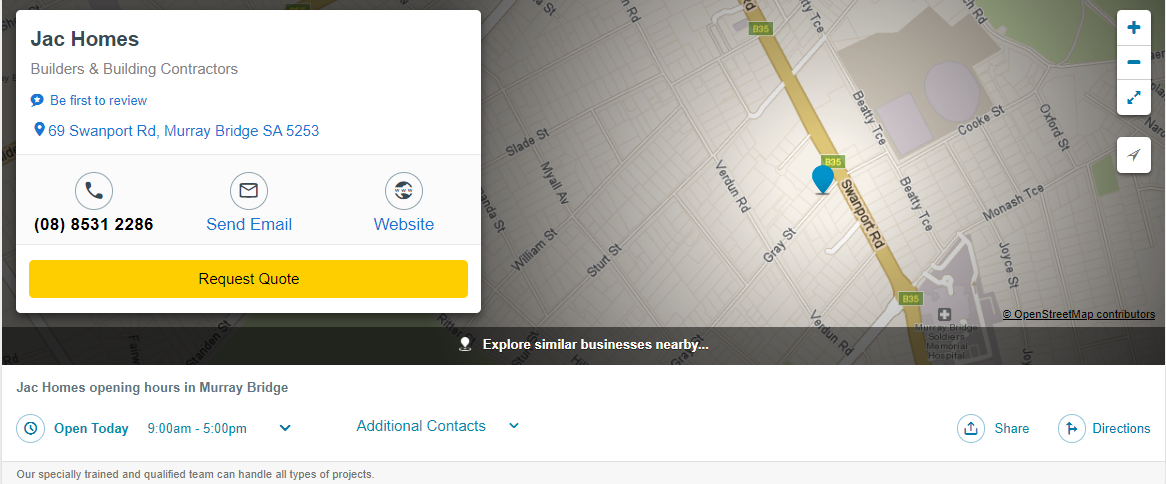Image resolution: width=1166 pixels, height=484 pixels.
Task: Click the Directions label
Action: point(1121,428)
